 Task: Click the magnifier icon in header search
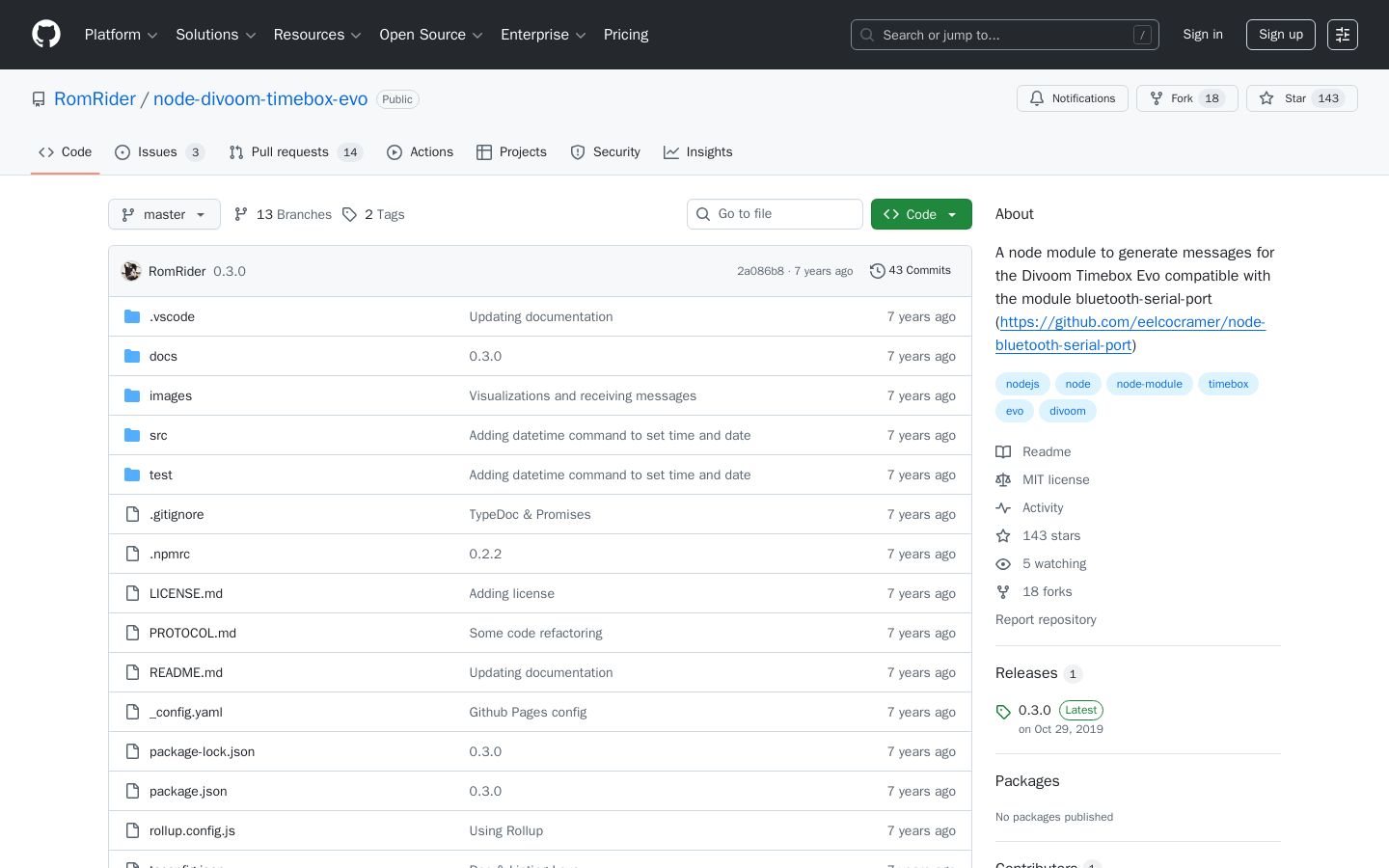pos(867,35)
